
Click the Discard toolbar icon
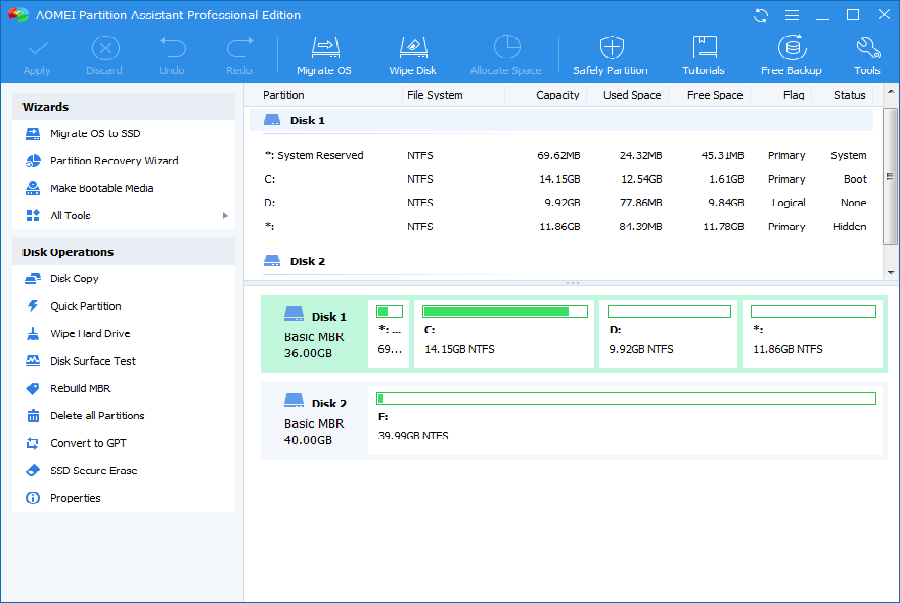105,48
